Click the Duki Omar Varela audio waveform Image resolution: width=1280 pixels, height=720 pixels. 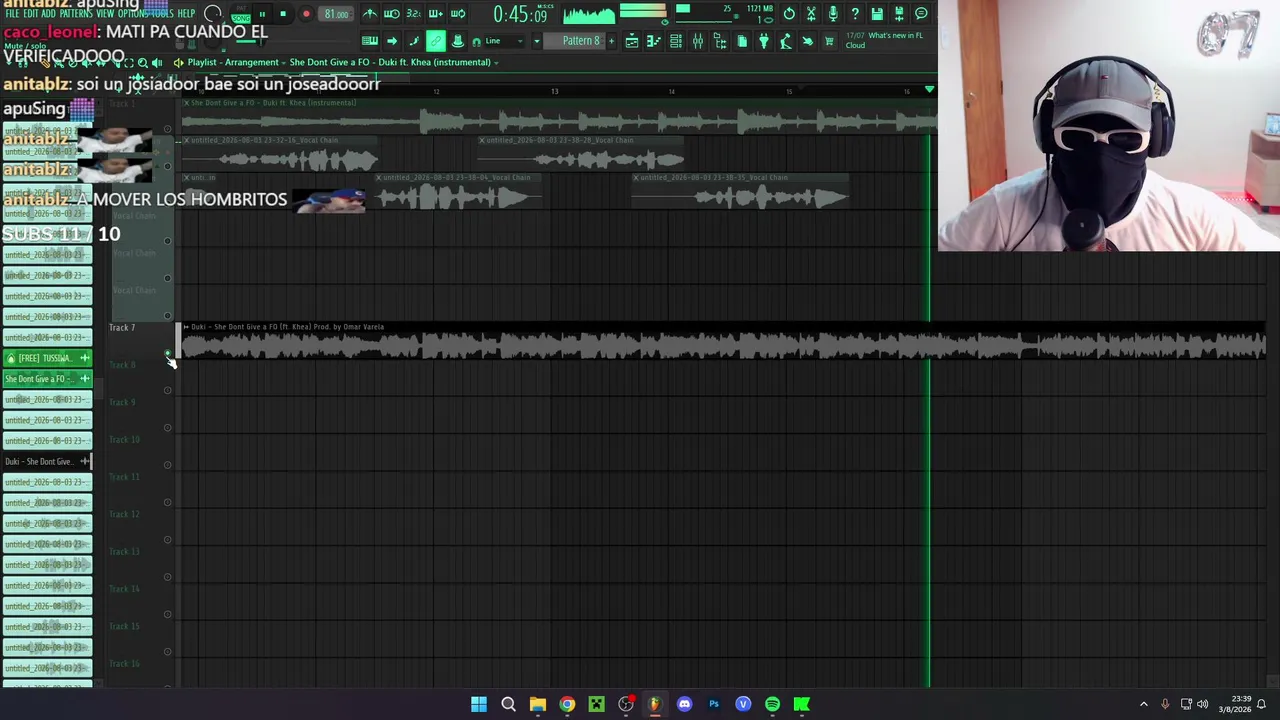(724, 347)
